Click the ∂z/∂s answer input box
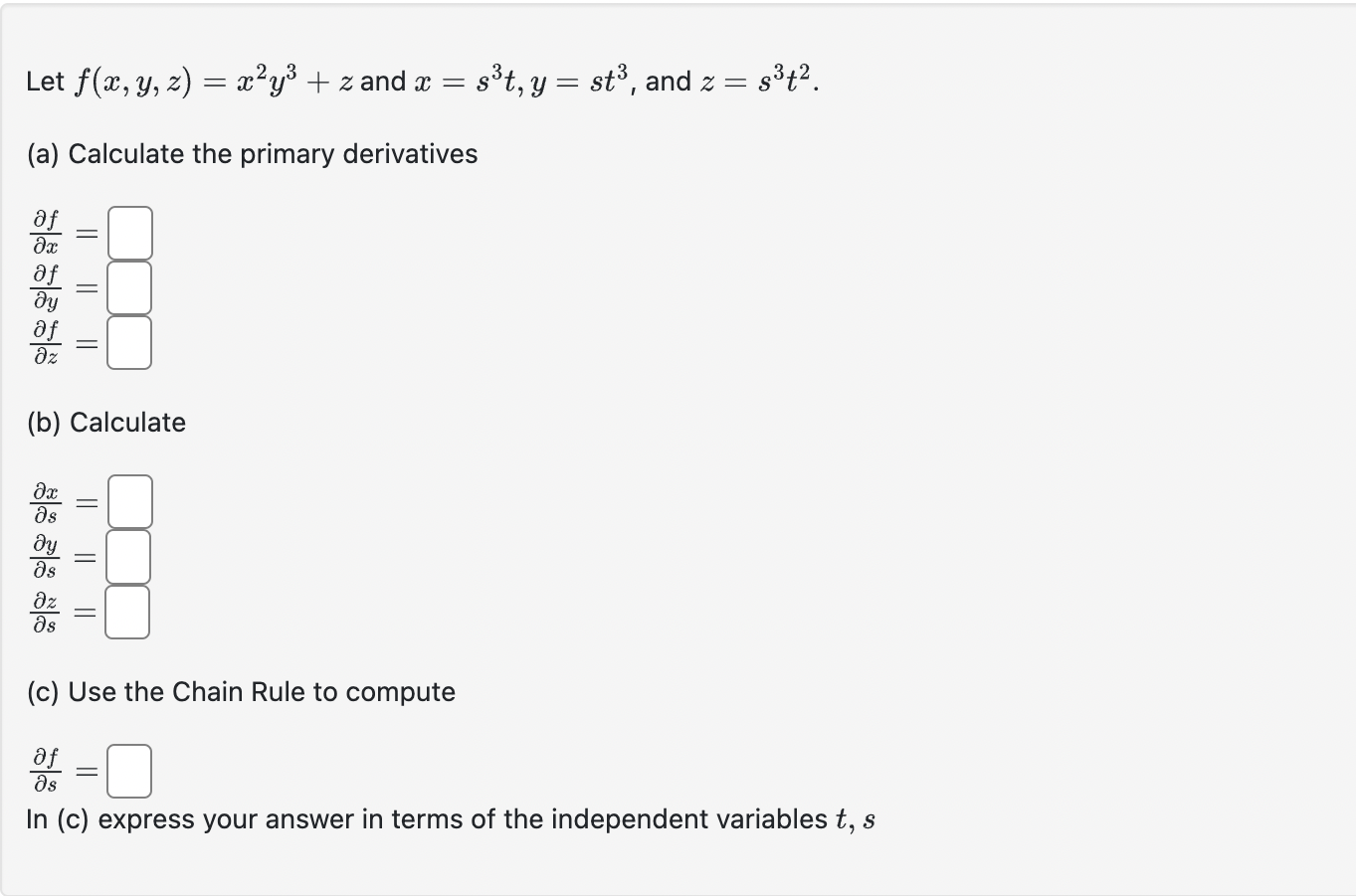The width and height of the screenshot is (1356, 896). [128, 611]
